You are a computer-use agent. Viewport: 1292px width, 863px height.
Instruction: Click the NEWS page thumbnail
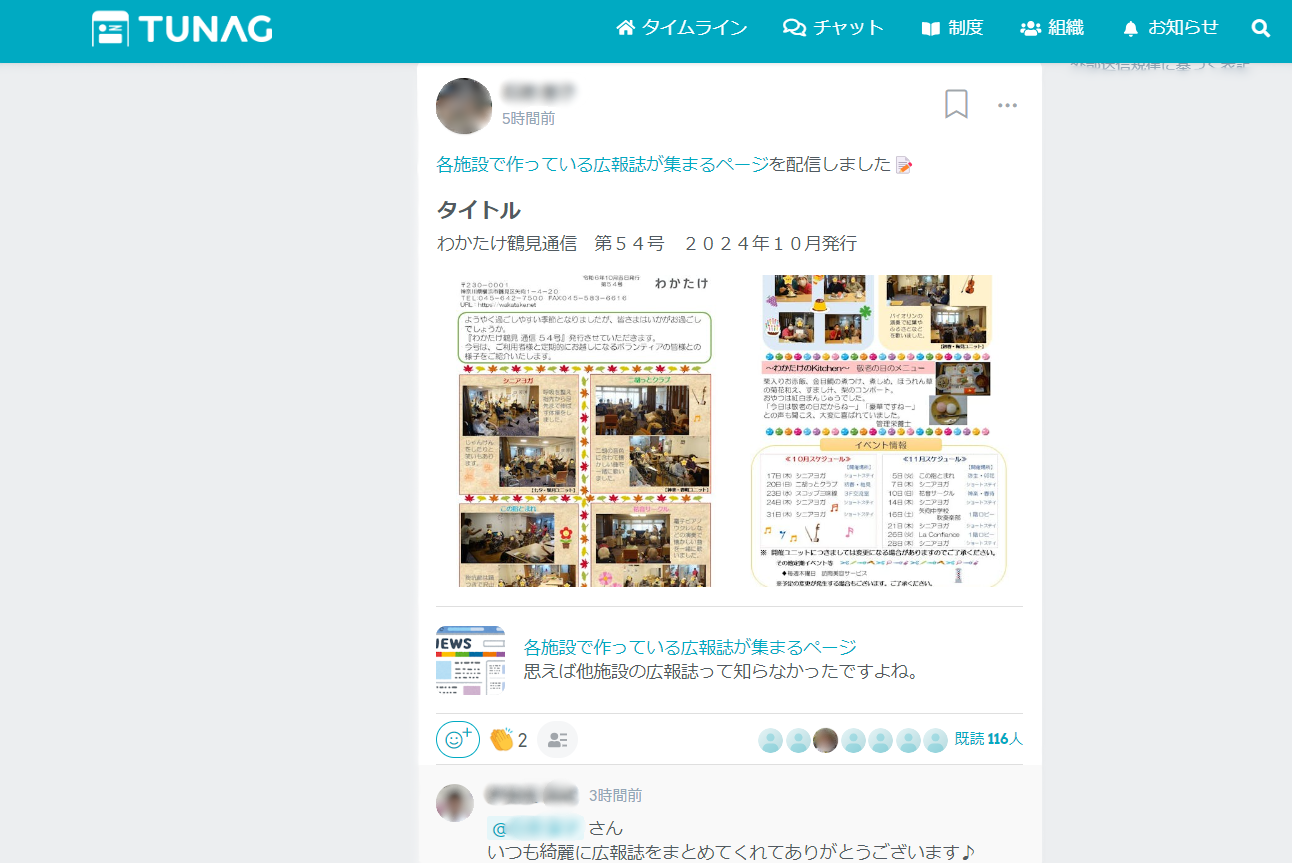pyautogui.click(x=470, y=660)
